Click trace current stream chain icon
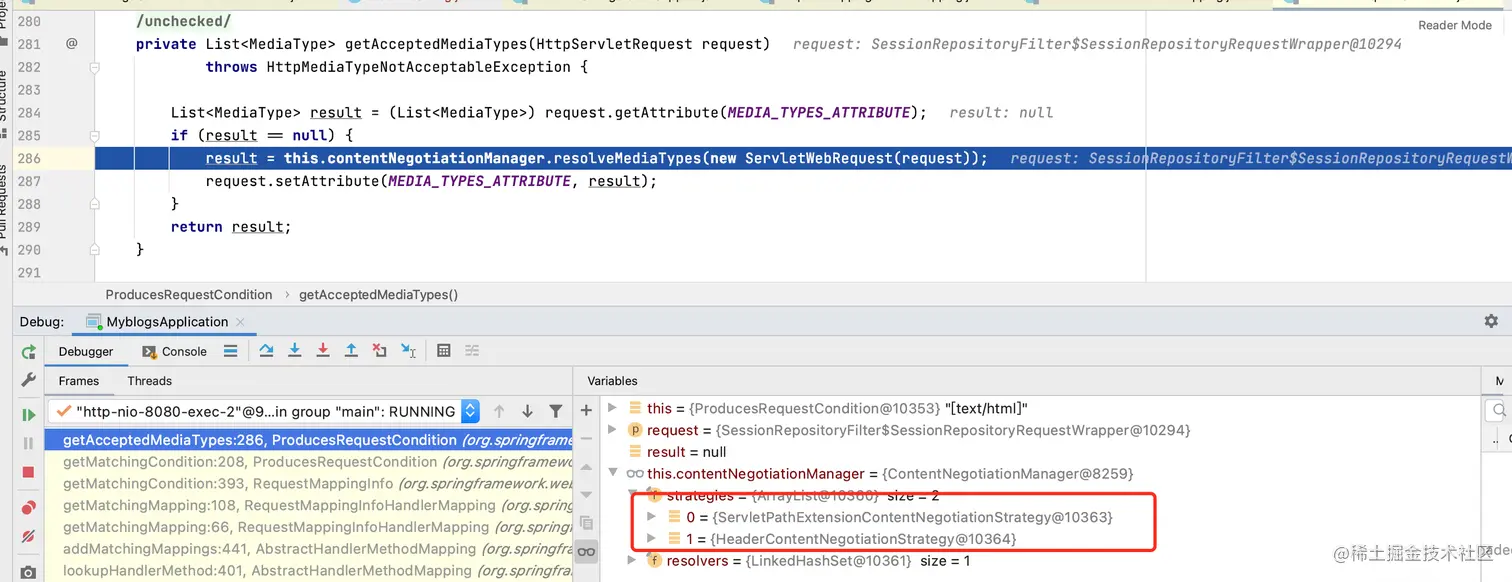Image resolution: width=1512 pixels, height=582 pixels. (x=472, y=351)
